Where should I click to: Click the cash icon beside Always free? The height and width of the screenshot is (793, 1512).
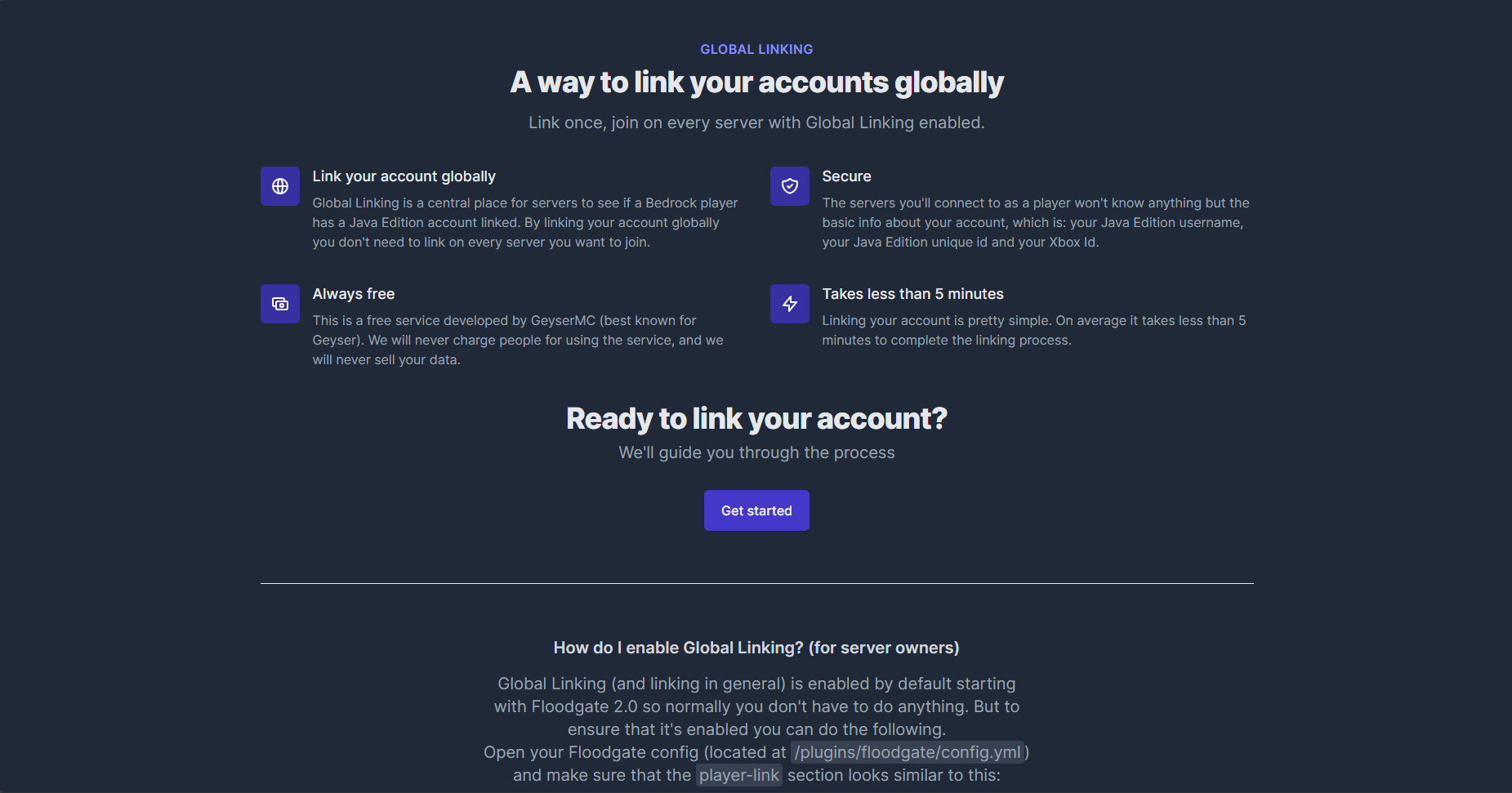pyautogui.click(x=280, y=304)
